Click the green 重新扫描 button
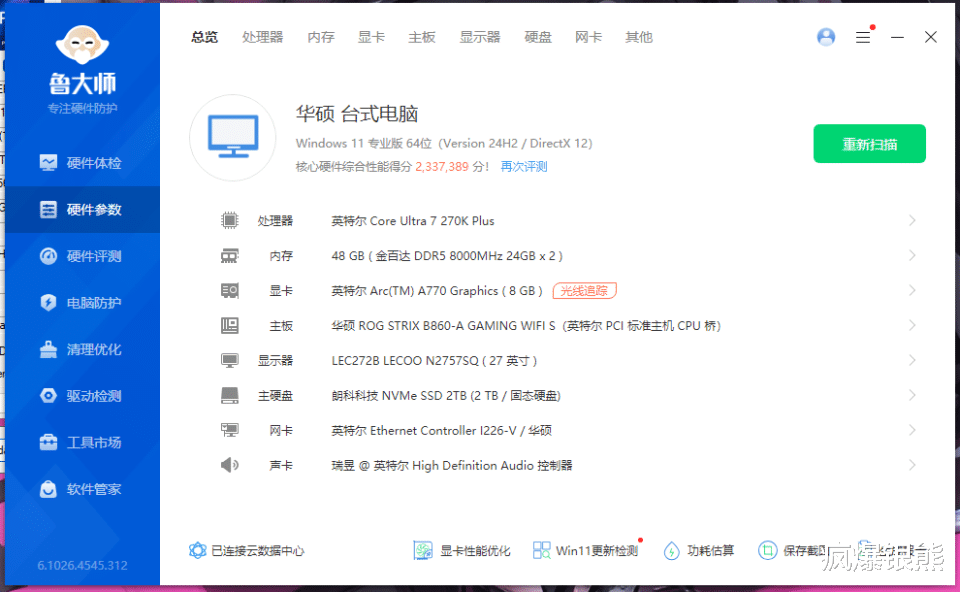960x592 pixels. coord(869,144)
